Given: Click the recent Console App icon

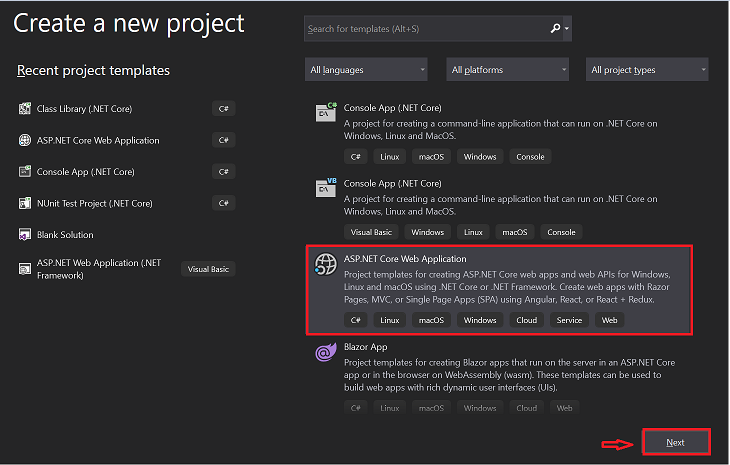Looking at the screenshot, I should point(25,172).
